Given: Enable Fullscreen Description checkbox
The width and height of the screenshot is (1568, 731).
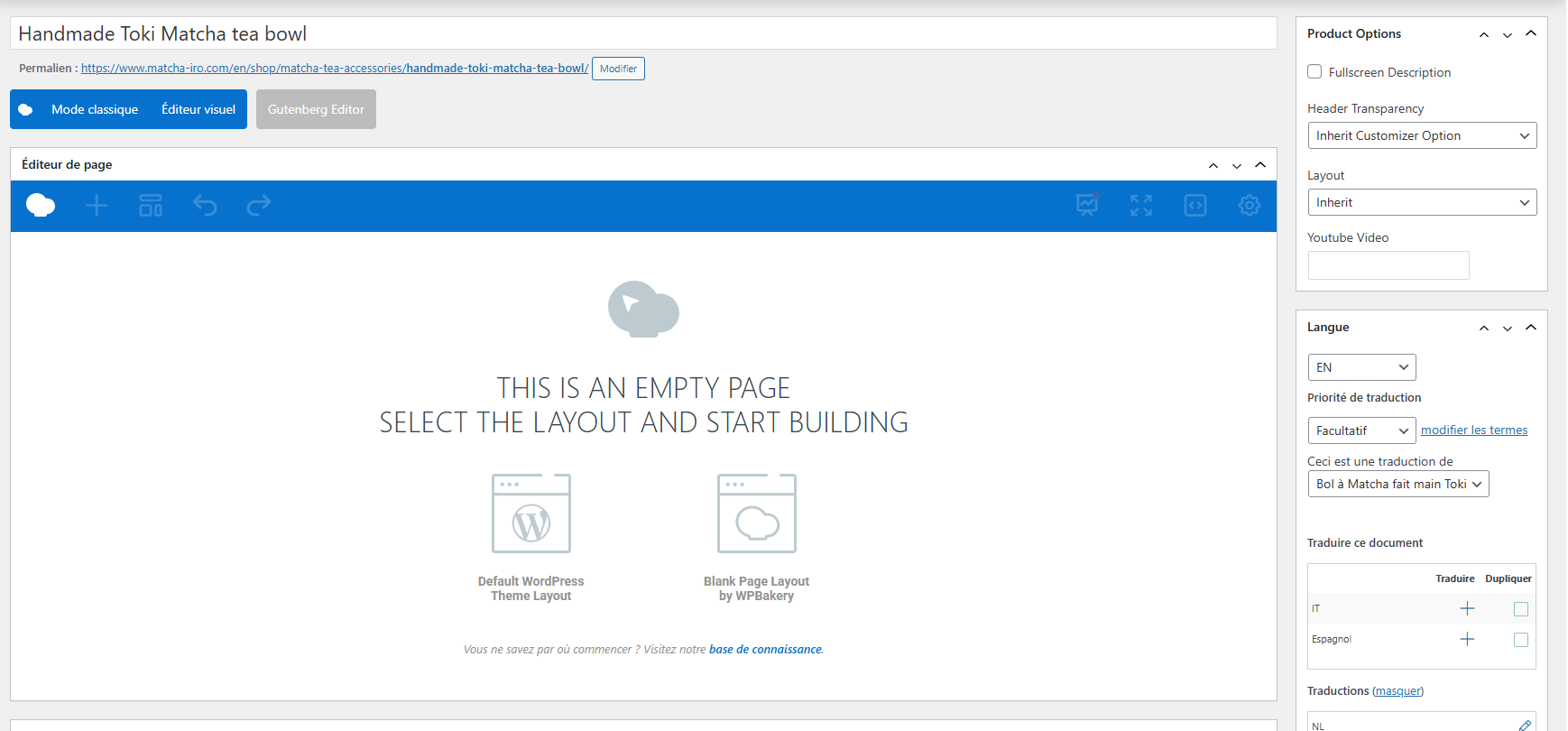Looking at the screenshot, I should click(x=1314, y=72).
